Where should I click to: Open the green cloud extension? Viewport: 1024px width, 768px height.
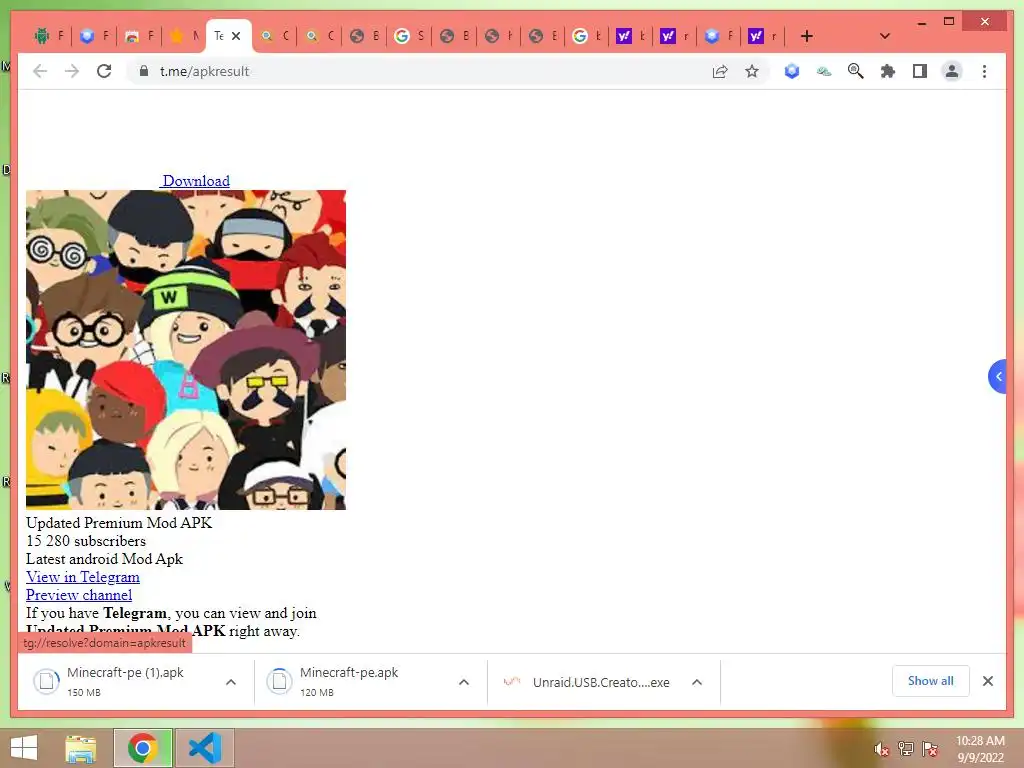(x=824, y=72)
